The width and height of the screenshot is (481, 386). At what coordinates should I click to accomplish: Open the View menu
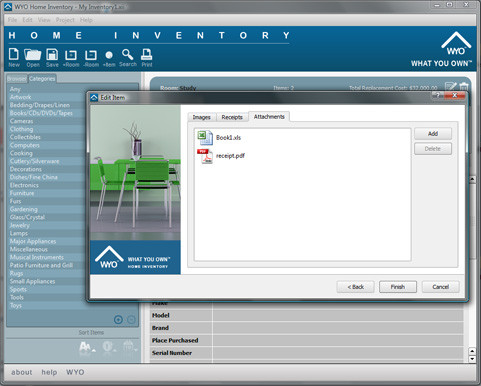coord(44,20)
